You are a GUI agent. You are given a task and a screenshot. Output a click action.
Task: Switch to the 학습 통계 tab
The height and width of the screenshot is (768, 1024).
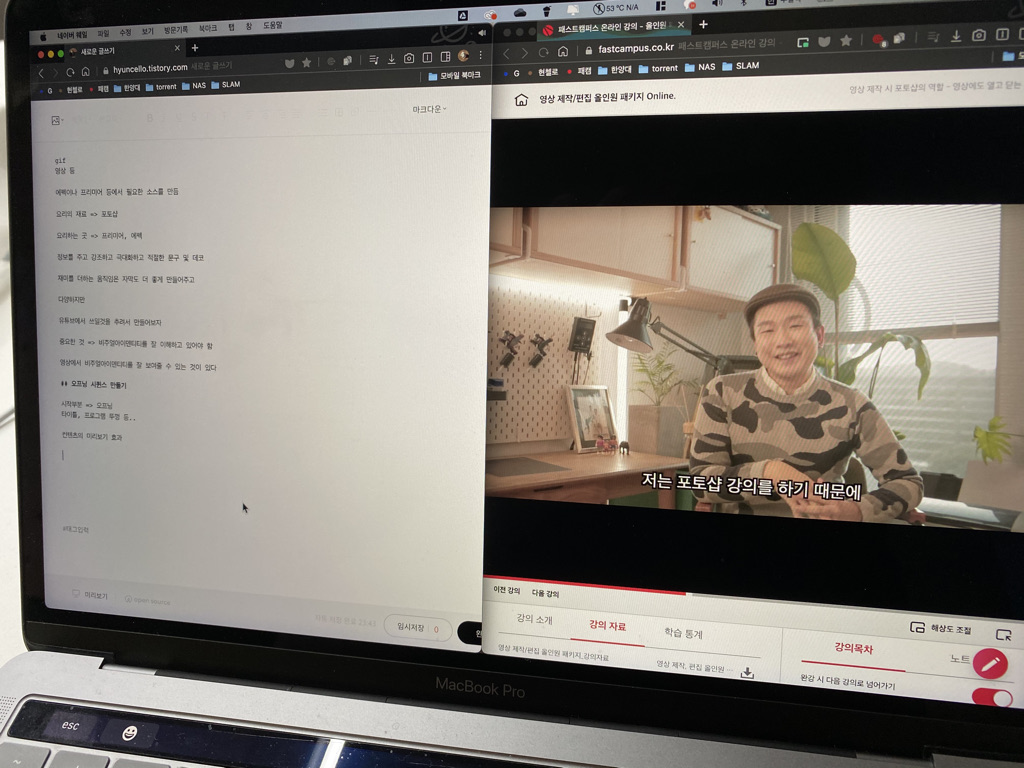pyautogui.click(x=684, y=632)
